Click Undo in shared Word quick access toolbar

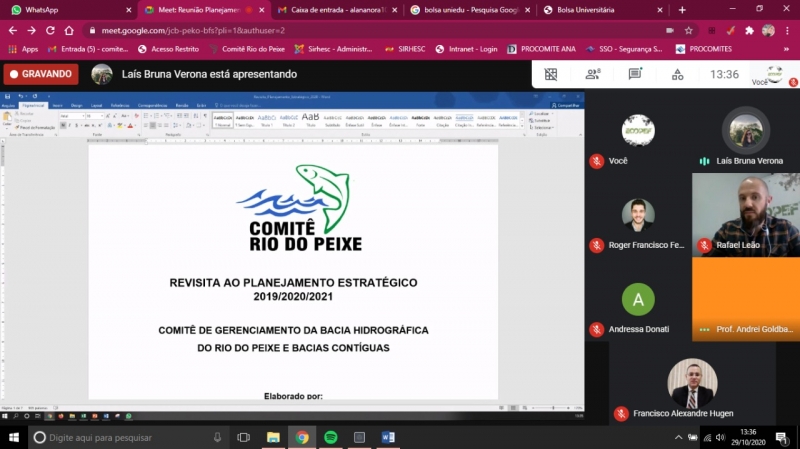click(20, 96)
